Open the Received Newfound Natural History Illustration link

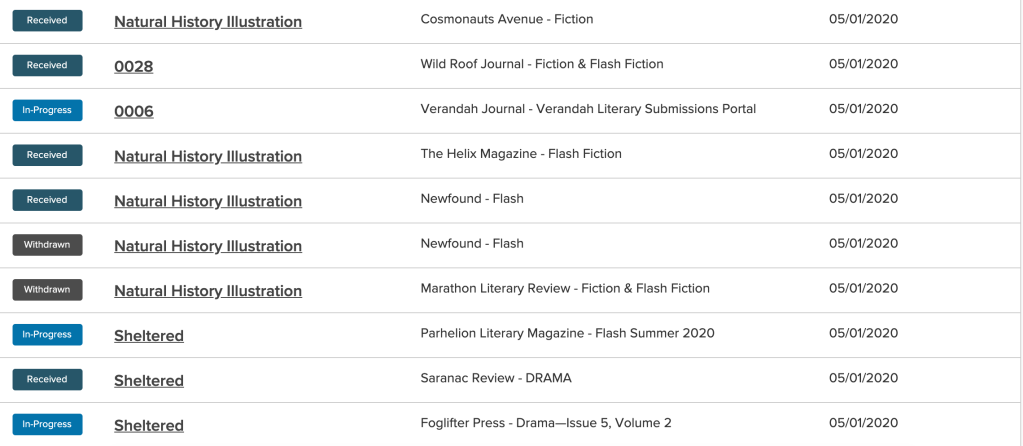pos(208,202)
